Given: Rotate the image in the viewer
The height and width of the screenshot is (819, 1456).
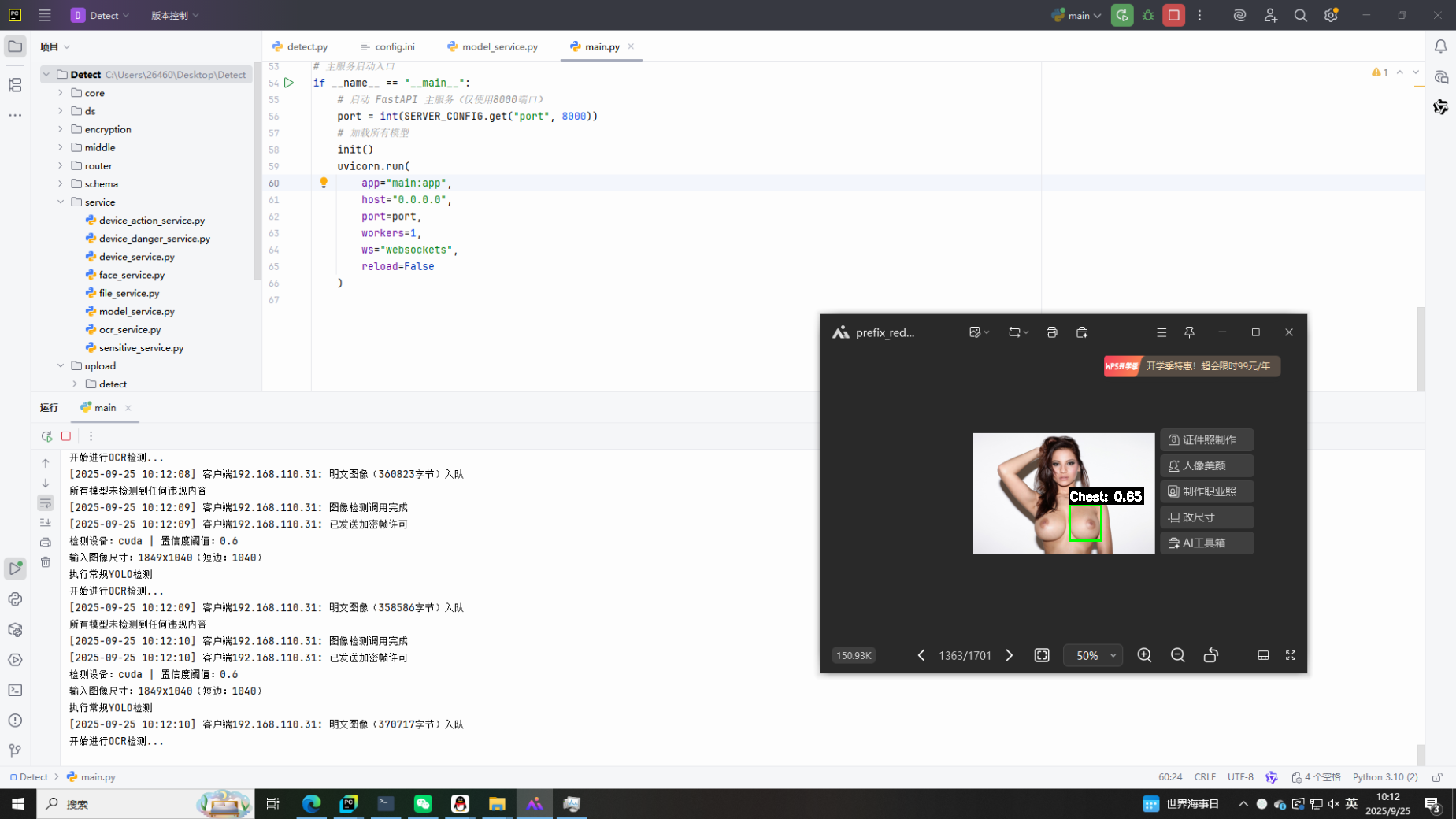Looking at the screenshot, I should pos(1211,655).
